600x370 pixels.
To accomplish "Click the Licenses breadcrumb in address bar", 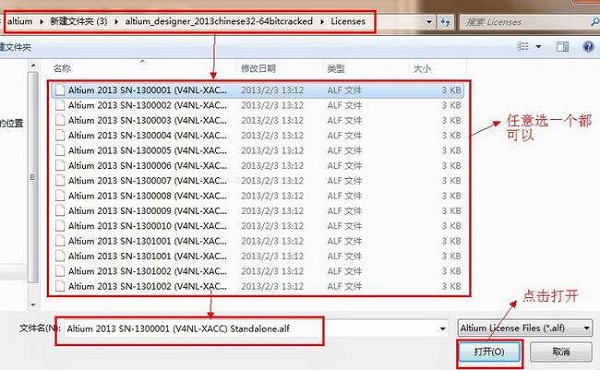I will coord(348,21).
